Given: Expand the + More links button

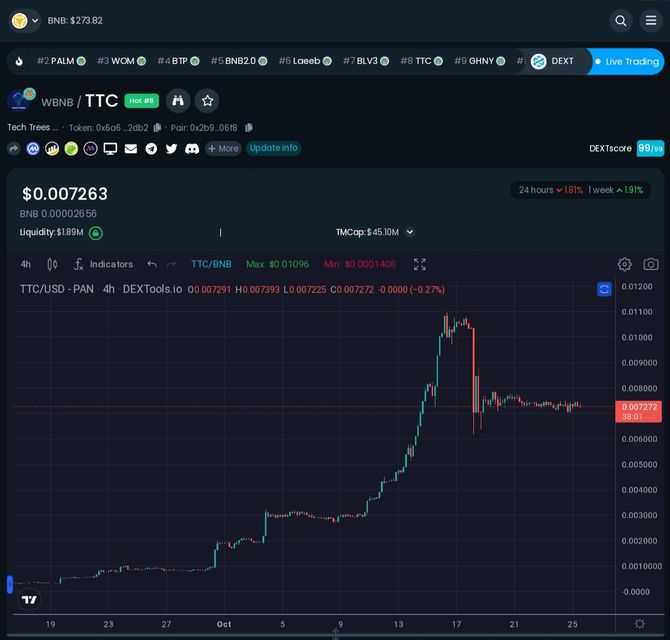Looking at the screenshot, I should coord(223,148).
